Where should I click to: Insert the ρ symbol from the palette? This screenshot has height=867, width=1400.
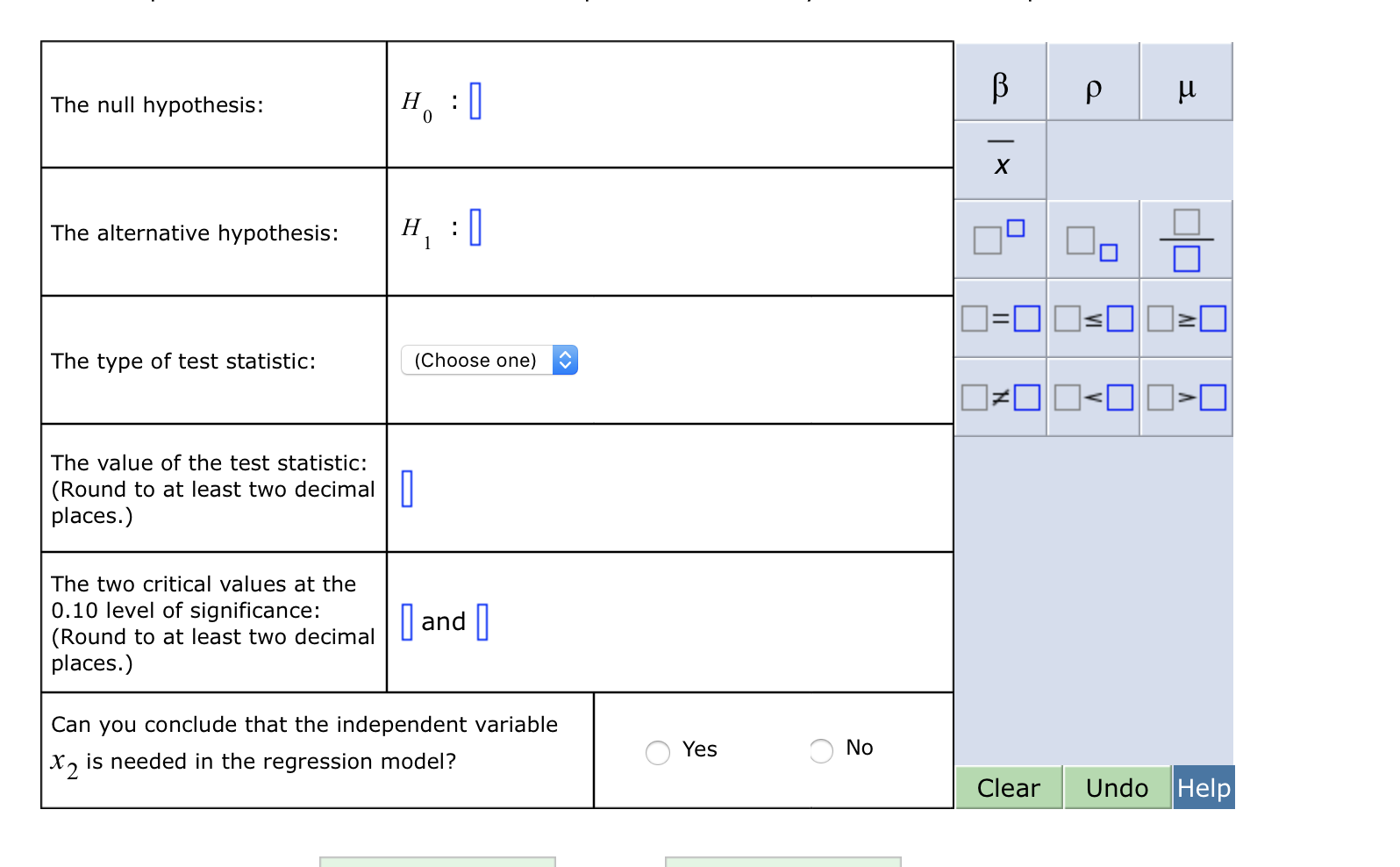[1092, 84]
